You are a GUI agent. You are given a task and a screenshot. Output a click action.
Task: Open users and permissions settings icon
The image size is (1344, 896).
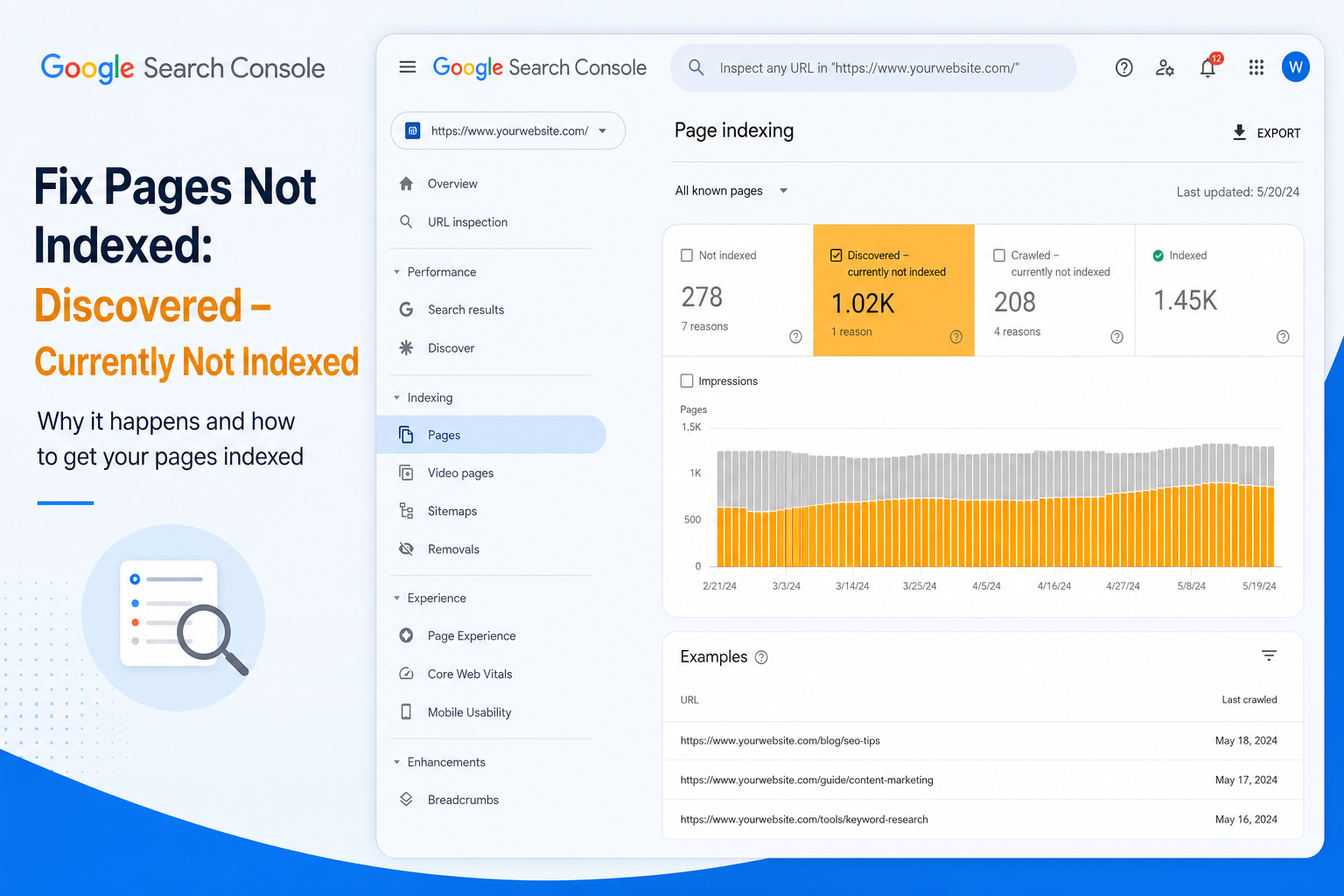pos(1165,67)
